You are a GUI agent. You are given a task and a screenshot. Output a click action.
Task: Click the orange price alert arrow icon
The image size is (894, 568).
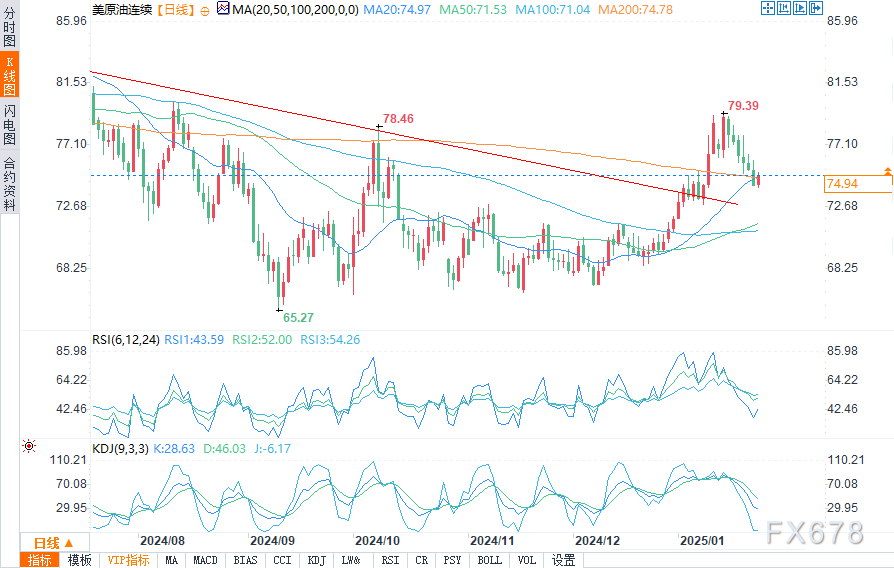click(x=888, y=171)
